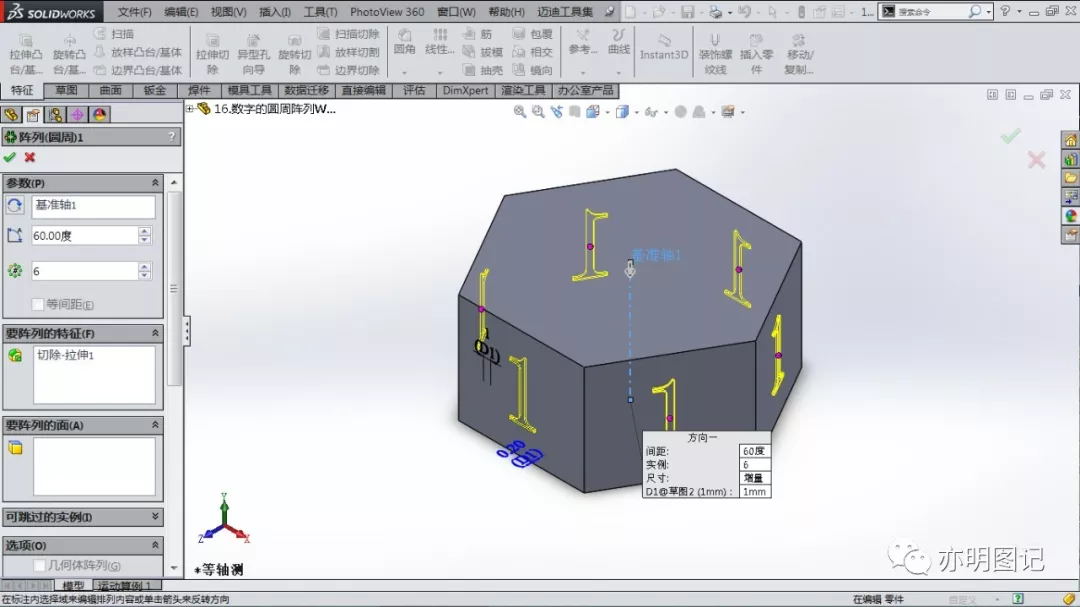Click the empty 要阵列的面 faces selection box
1080x607 pixels.
click(94, 466)
